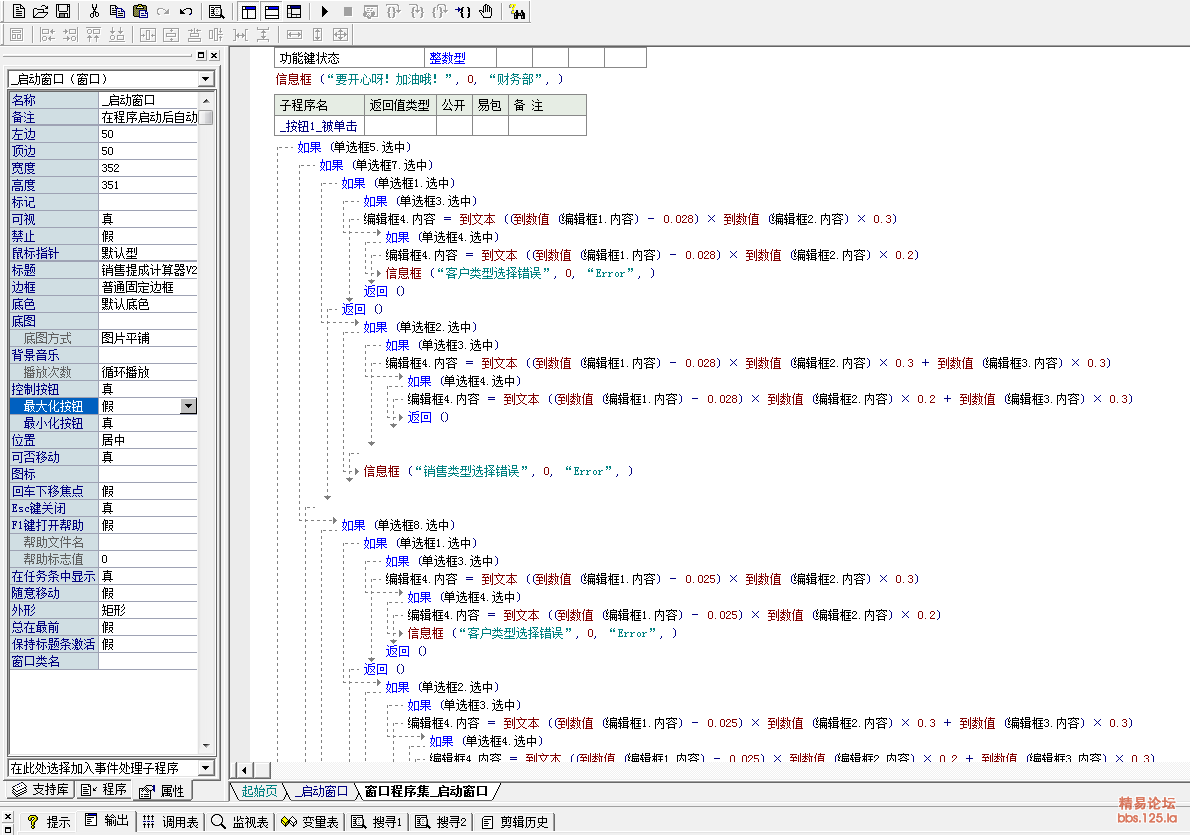Click the same-height sizing toolbar icon
The image size is (1190, 835).
317,34
